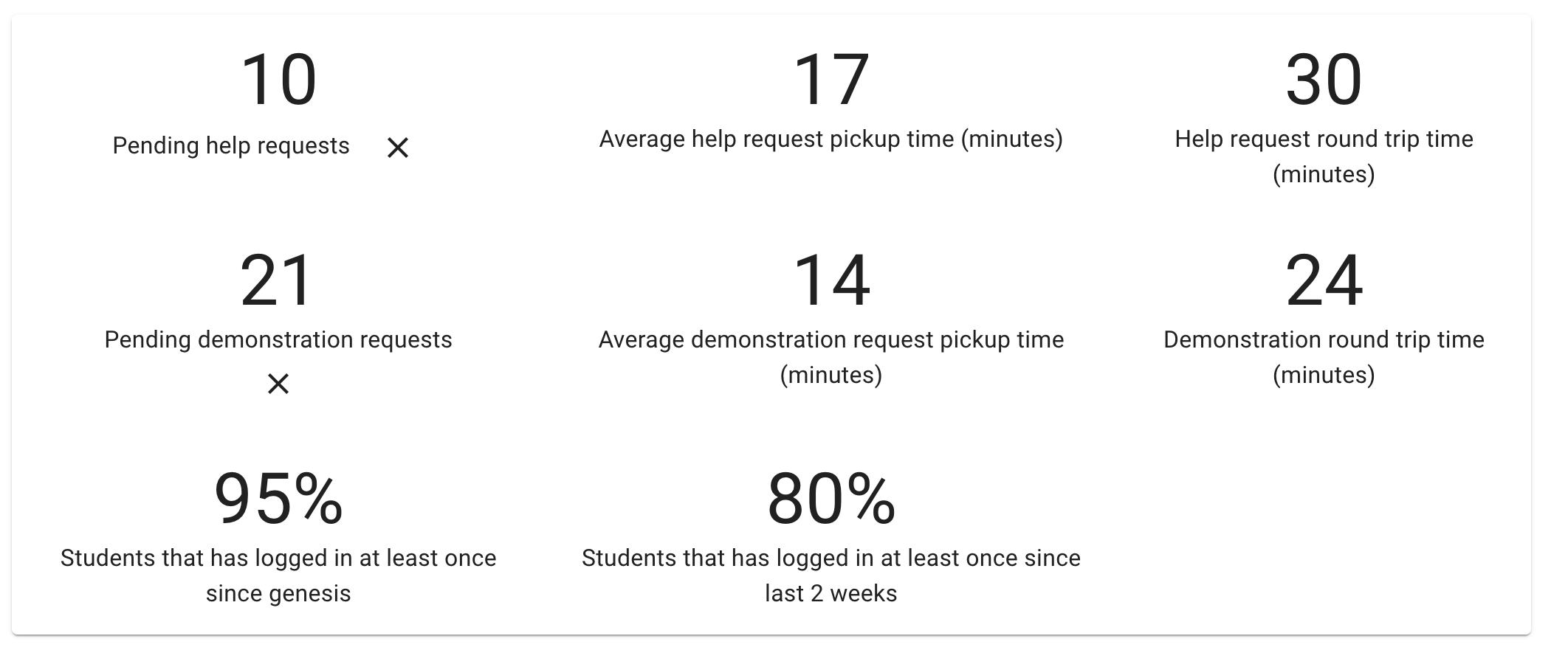Click Average demonstration request pickup time label
This screenshot has height=667, width=1568.
831,339
